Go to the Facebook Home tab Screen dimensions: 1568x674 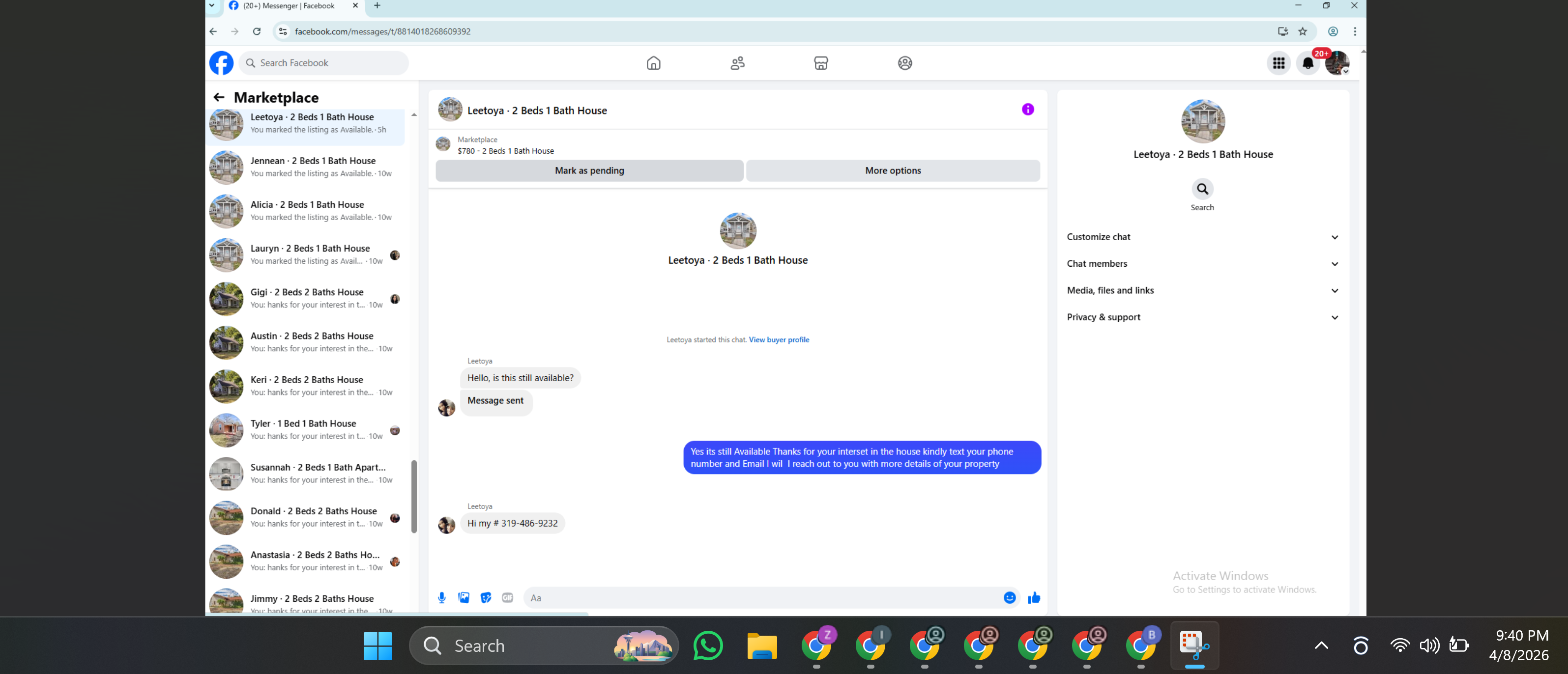pos(653,63)
